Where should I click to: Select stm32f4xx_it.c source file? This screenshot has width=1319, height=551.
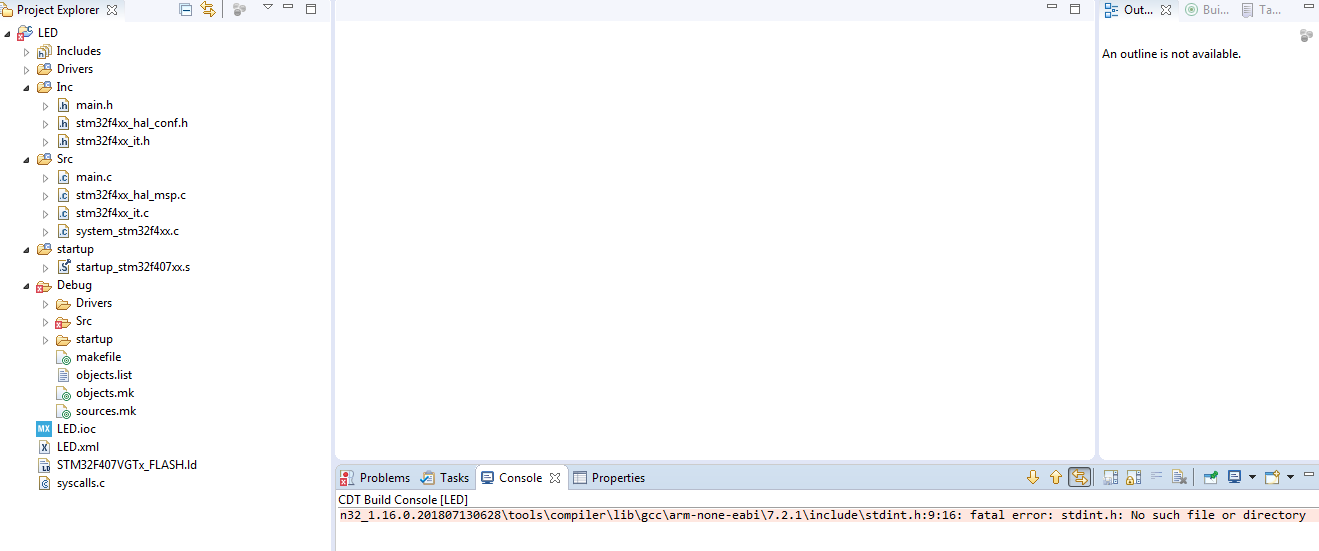point(113,213)
